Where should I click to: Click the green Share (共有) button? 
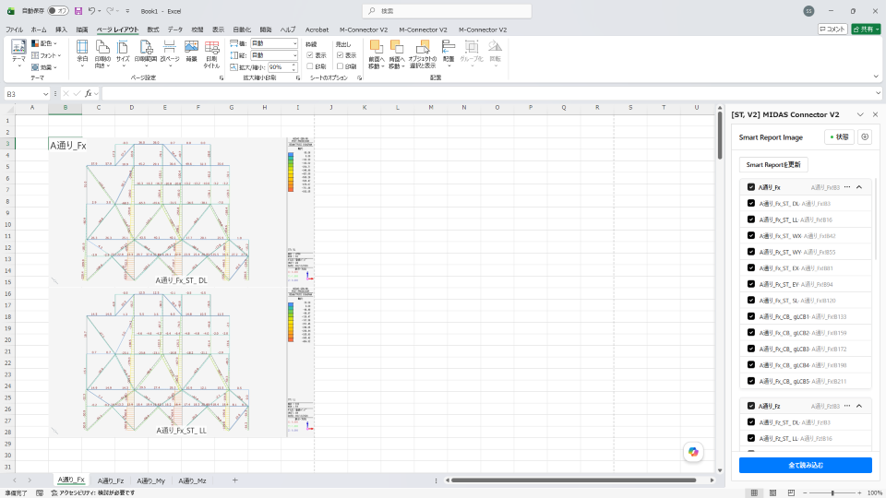[866, 29]
